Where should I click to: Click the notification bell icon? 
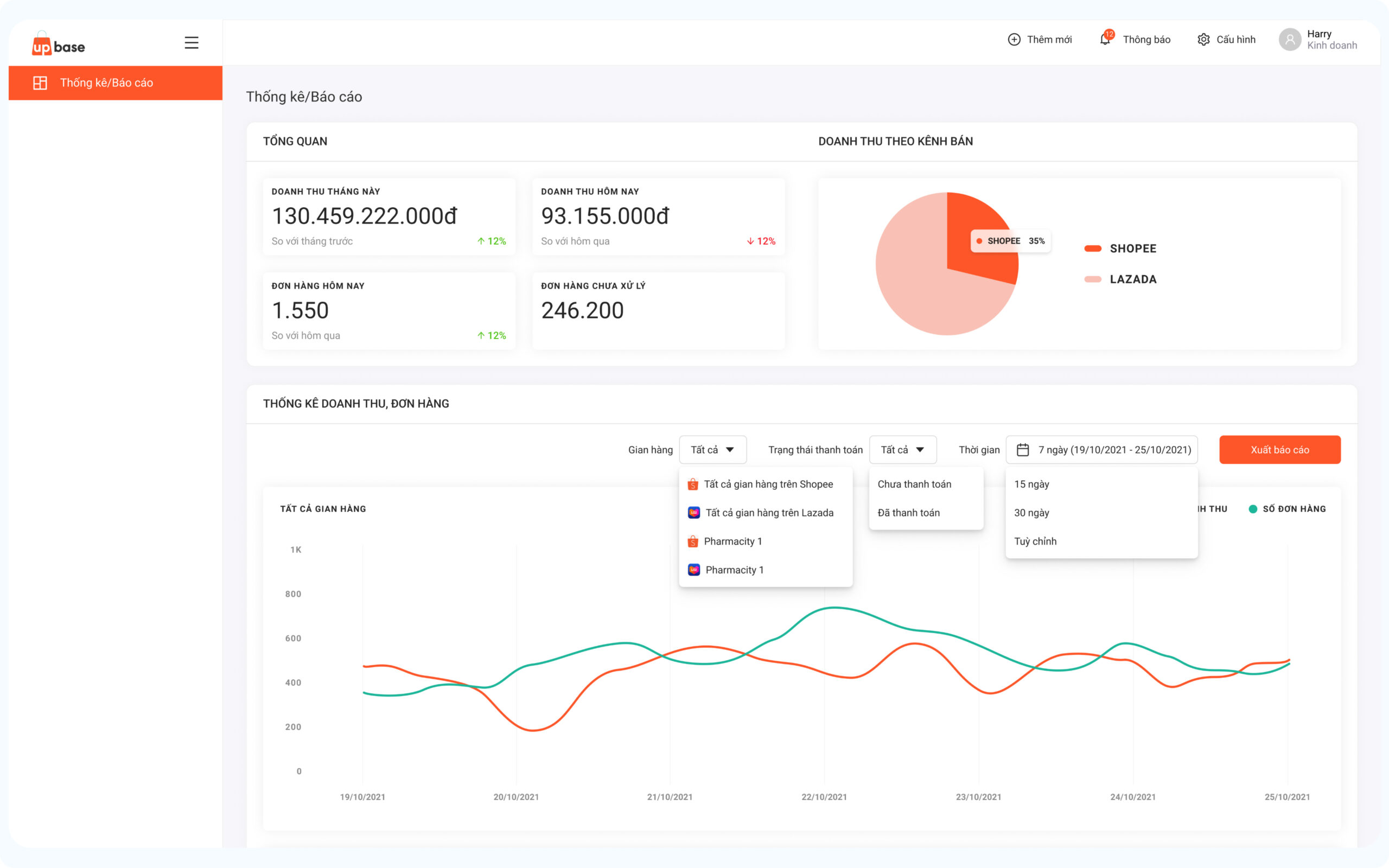point(1104,40)
